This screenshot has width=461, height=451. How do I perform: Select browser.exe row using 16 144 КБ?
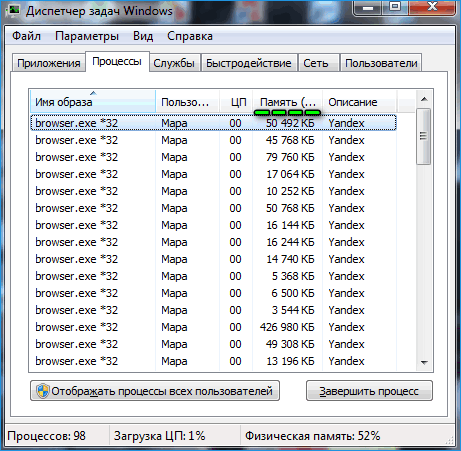(213, 225)
